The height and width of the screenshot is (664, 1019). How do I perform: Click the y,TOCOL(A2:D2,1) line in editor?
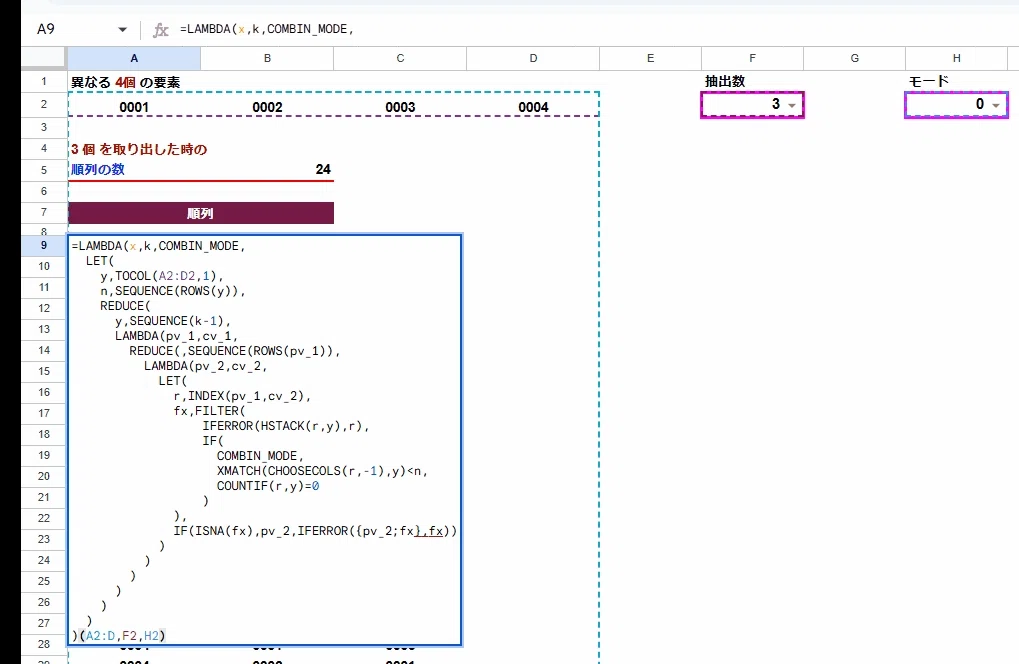[x=162, y=275]
